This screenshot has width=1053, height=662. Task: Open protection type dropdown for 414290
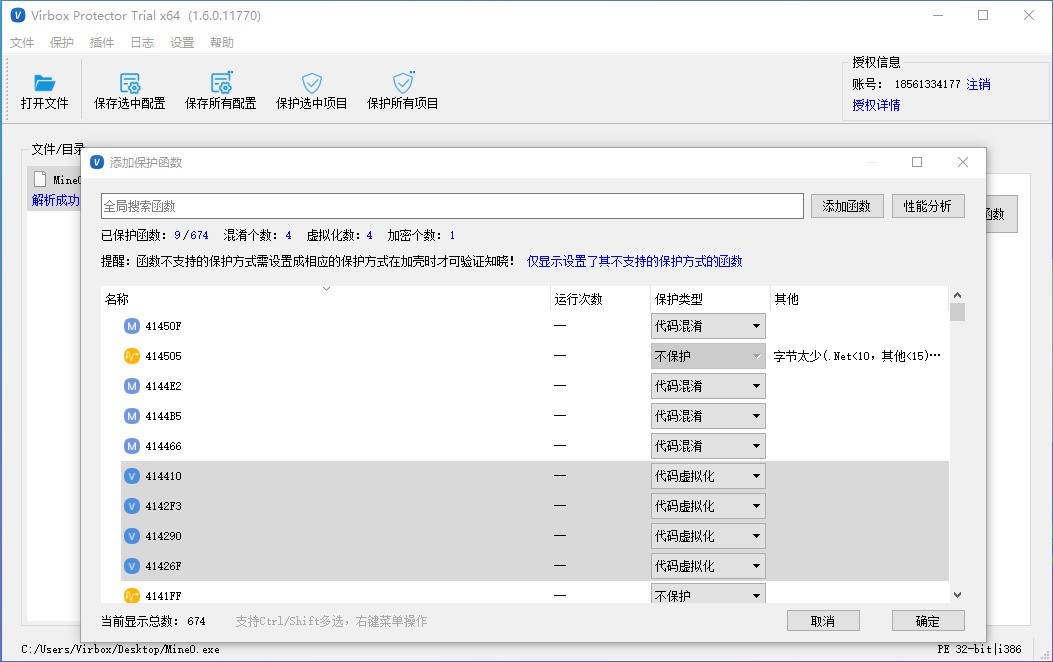pyautogui.click(x=708, y=536)
